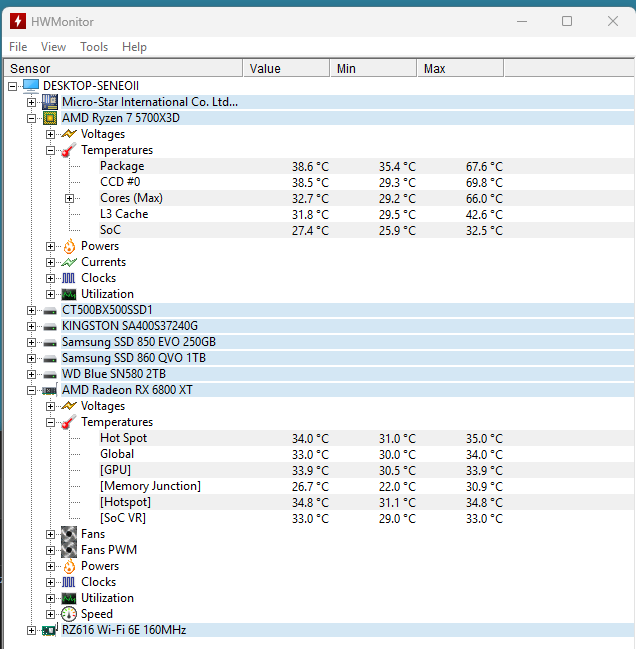Click the GPU Fans fan icon

69,534
